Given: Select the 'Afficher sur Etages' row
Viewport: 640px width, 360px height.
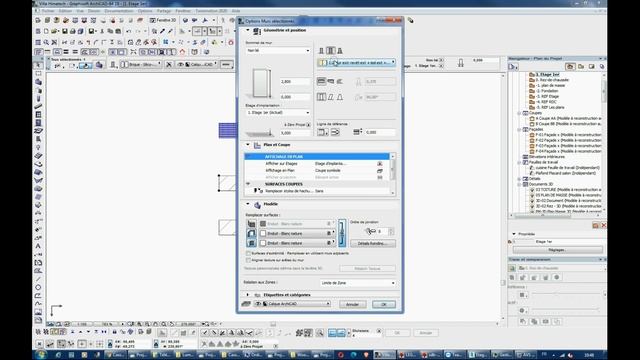Looking at the screenshot, I should coord(318,164).
